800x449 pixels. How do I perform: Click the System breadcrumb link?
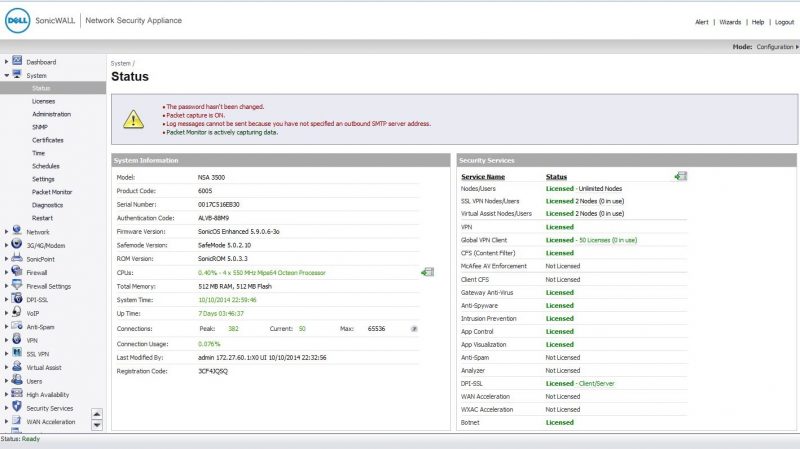[120, 64]
